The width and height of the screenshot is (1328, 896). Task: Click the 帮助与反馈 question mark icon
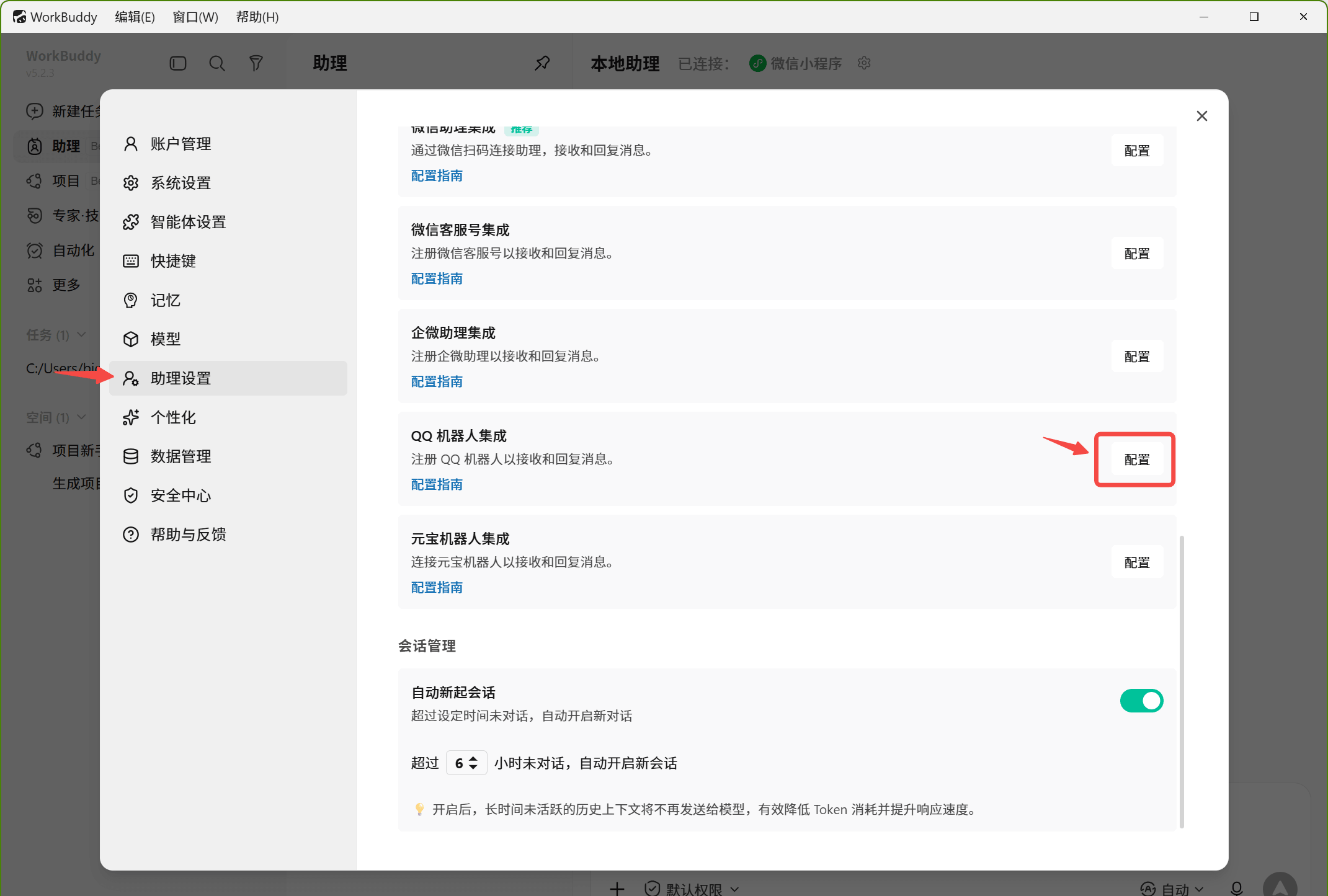click(x=131, y=534)
